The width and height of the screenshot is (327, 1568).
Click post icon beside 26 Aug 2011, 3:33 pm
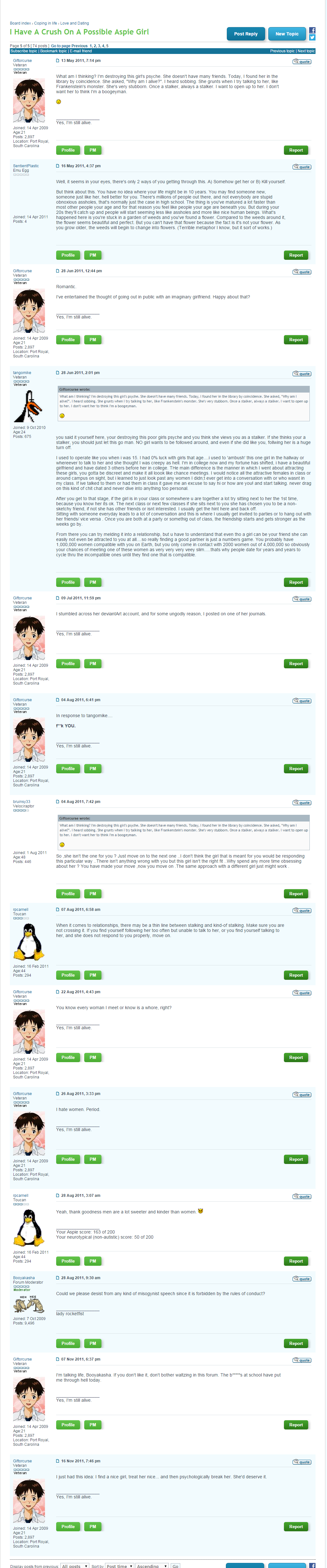click(x=58, y=1094)
